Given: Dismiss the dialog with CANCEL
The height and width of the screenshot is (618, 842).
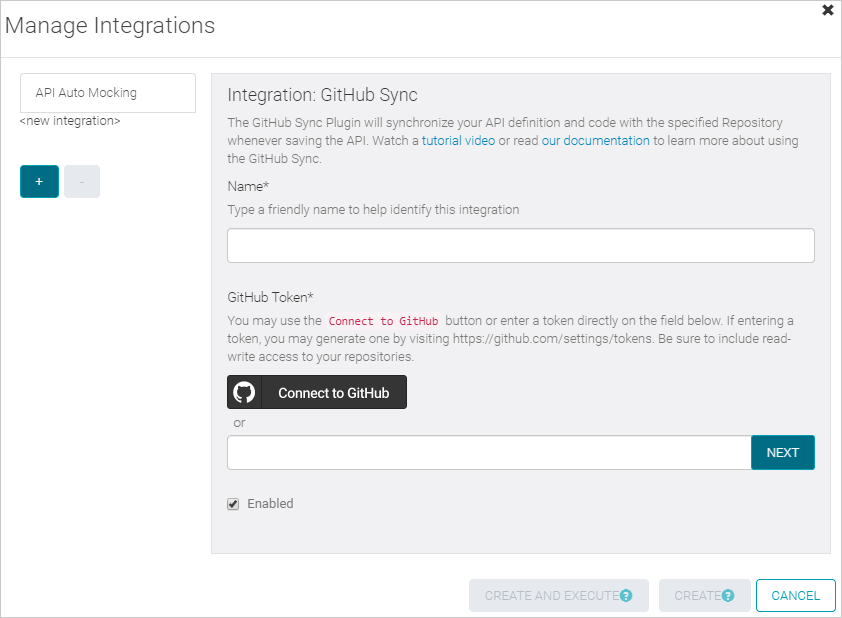Looking at the screenshot, I should (795, 595).
